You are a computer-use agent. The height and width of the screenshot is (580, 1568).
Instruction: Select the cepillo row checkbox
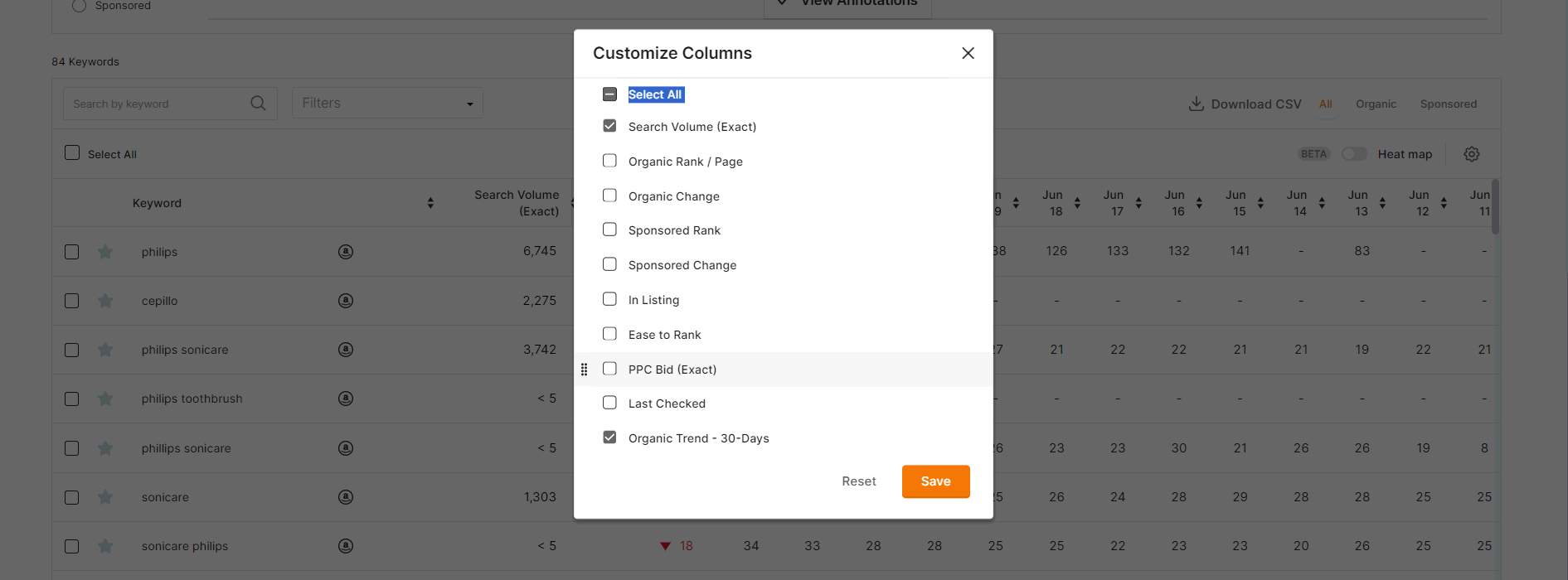click(72, 301)
